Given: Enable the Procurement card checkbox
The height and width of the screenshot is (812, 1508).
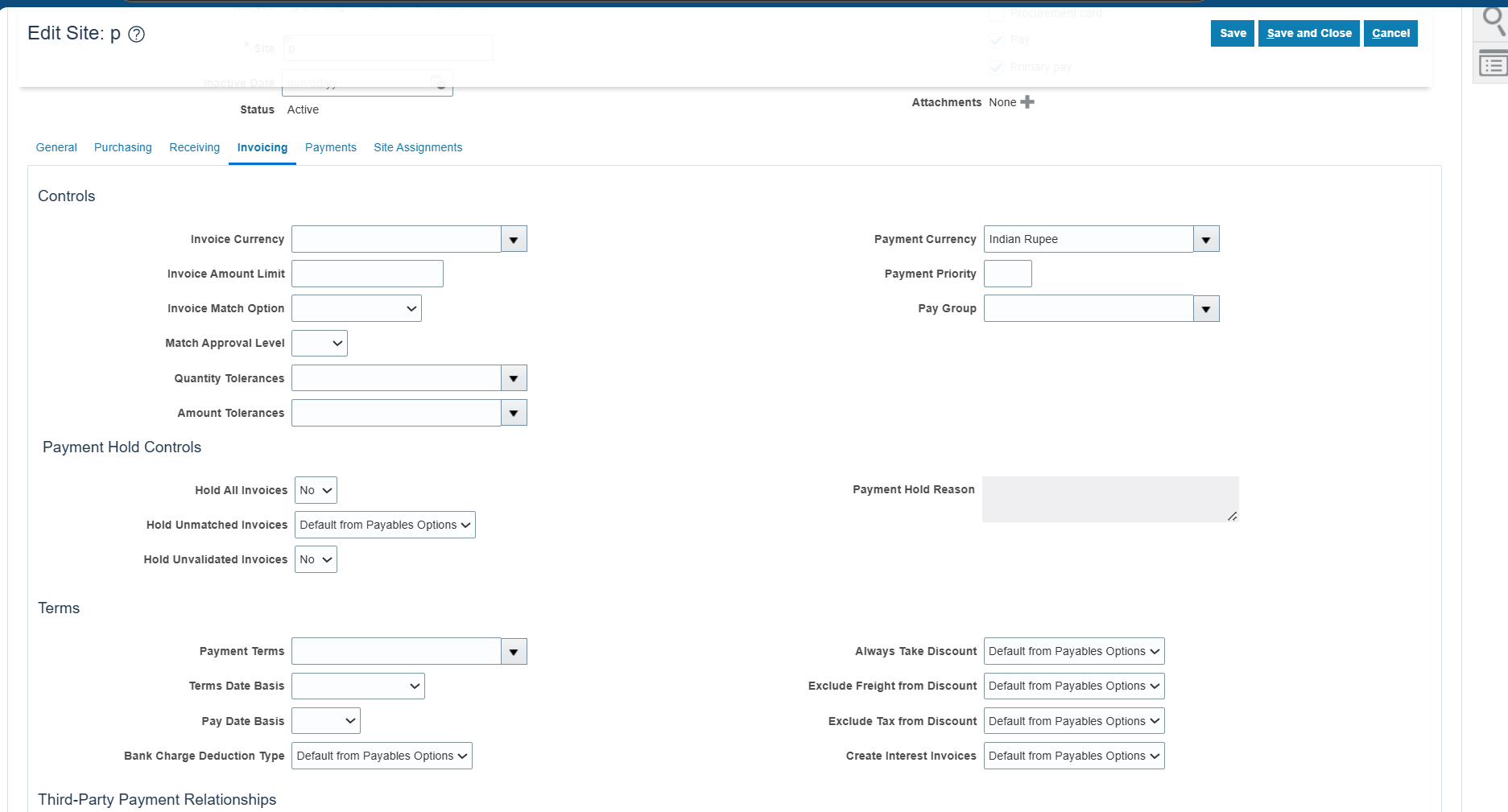Looking at the screenshot, I should click(x=996, y=13).
